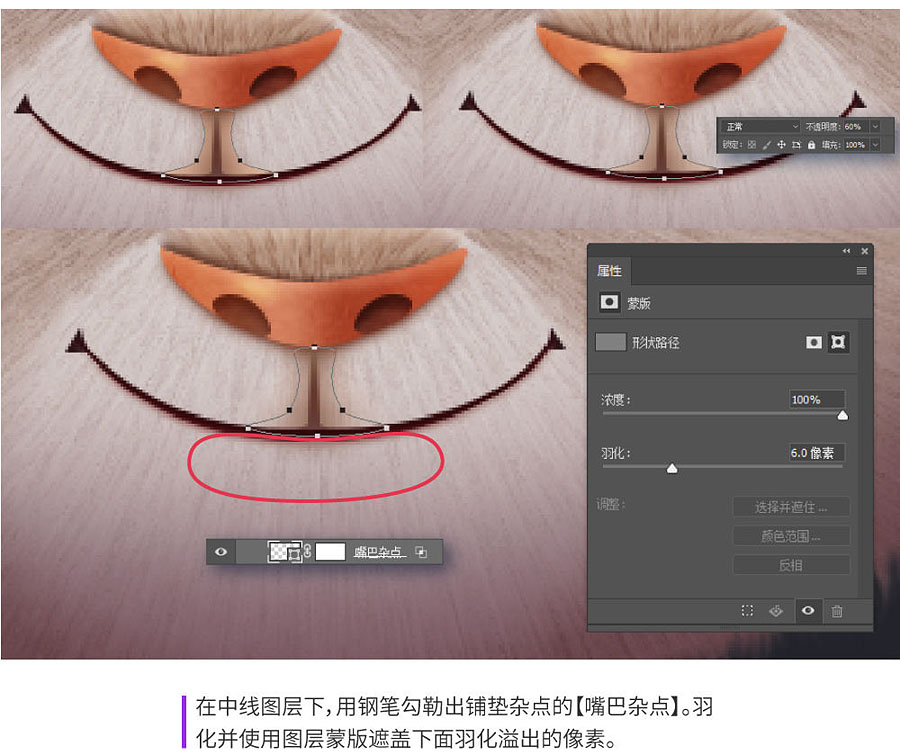Switch to the 属性 tab
This screenshot has height=756, width=900.
(609, 270)
